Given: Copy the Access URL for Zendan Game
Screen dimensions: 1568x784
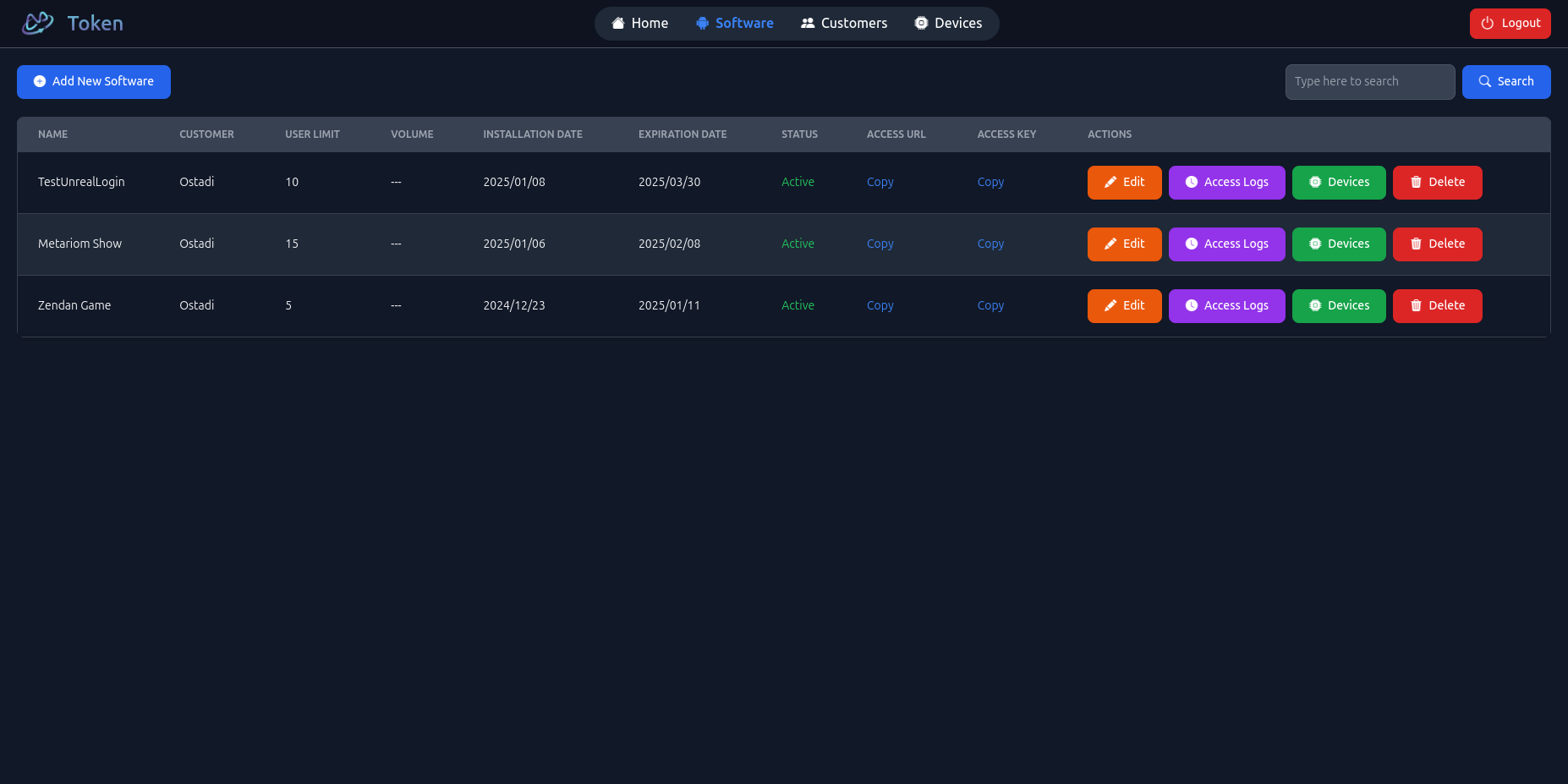Looking at the screenshot, I should [x=880, y=306].
